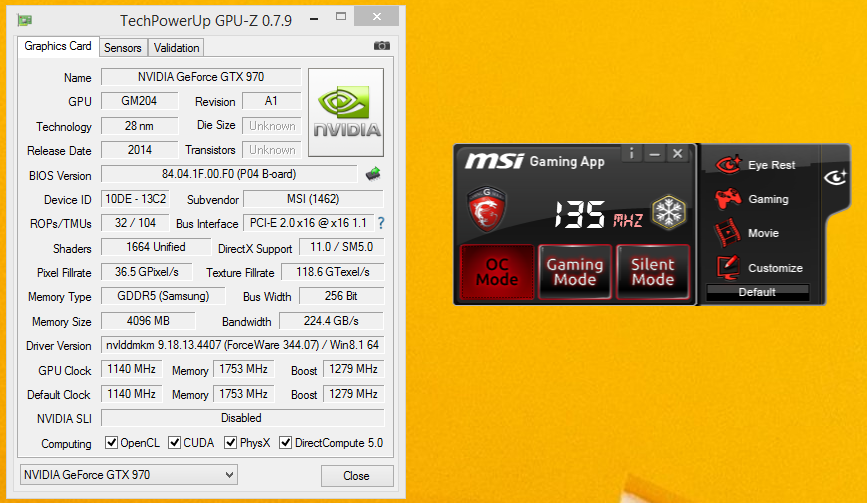Switch to the Sensors tab
The height and width of the screenshot is (503, 867).
tap(123, 48)
